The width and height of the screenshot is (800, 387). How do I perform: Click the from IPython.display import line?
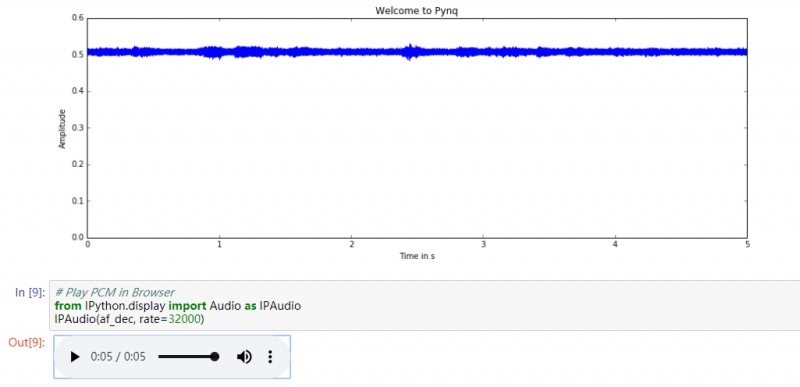pos(178,306)
